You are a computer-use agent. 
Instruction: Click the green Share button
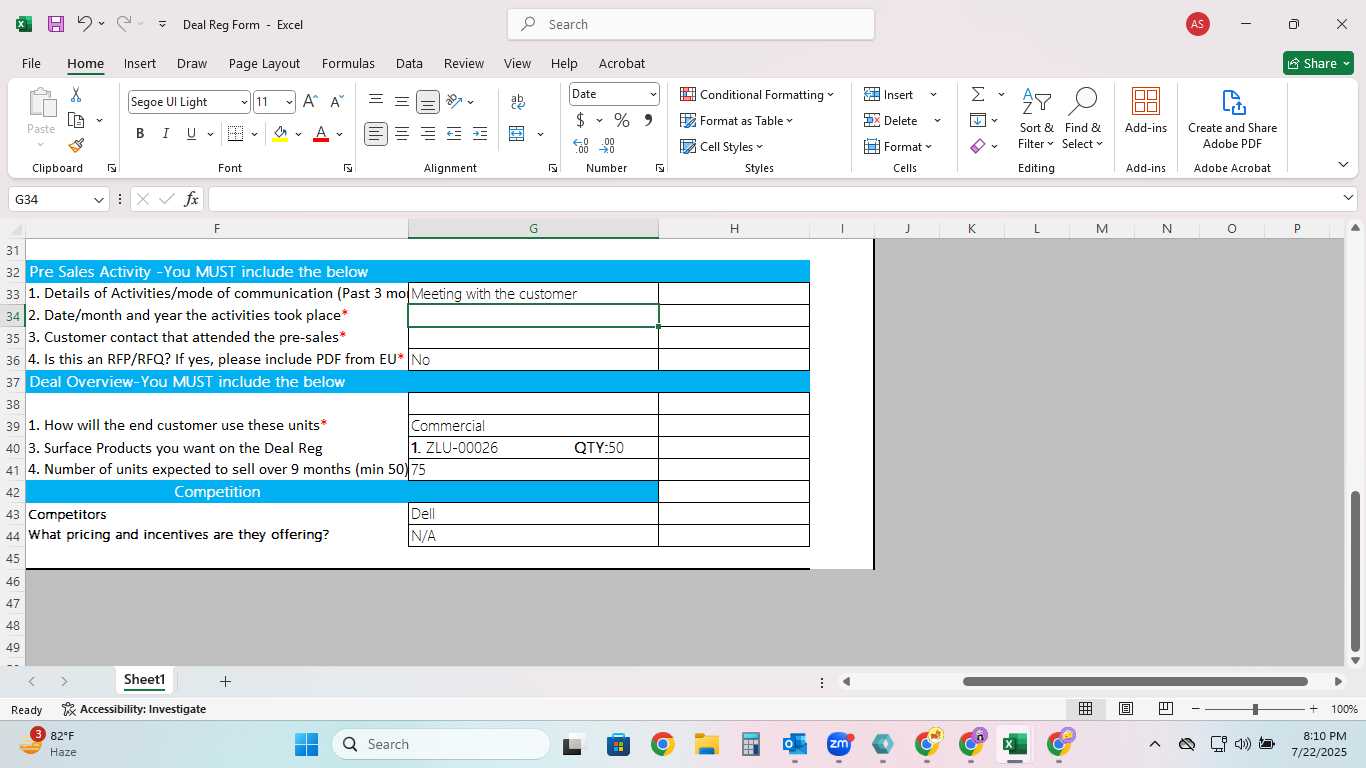[1318, 63]
